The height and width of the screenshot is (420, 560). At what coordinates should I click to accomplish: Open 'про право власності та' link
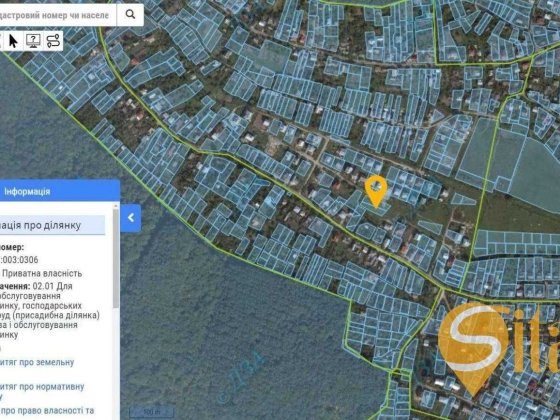point(47,411)
